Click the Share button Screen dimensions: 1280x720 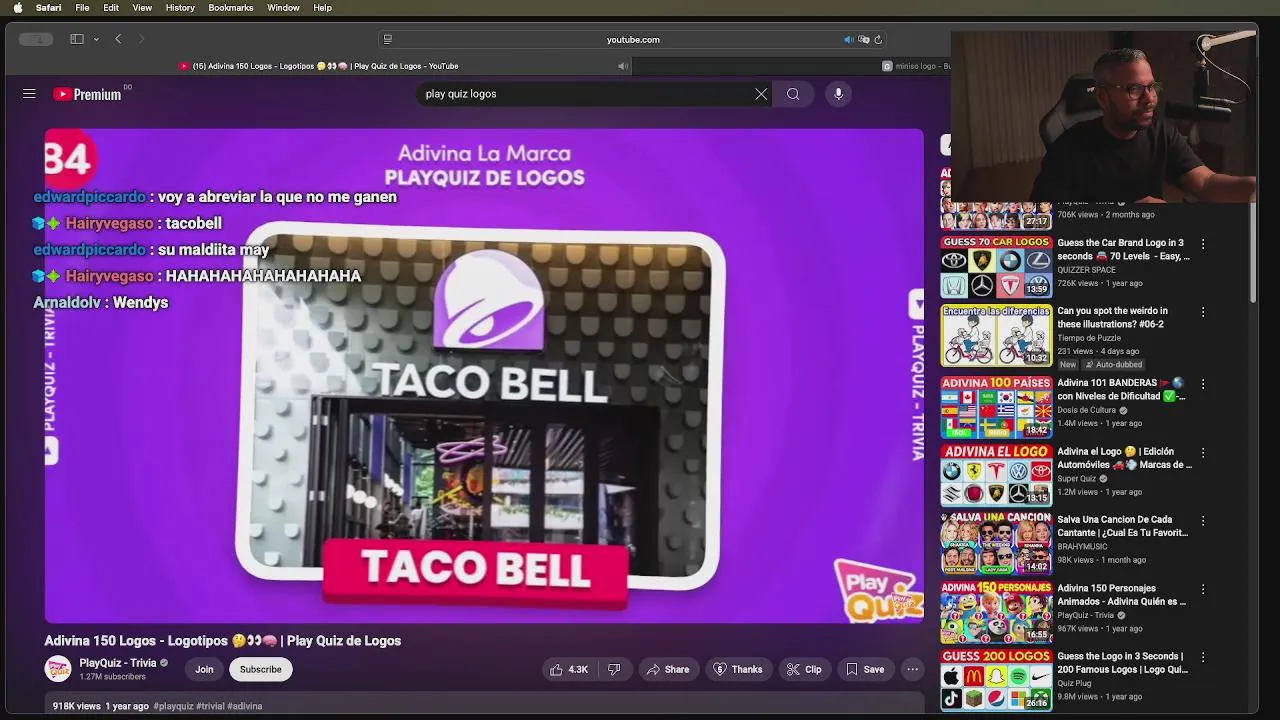click(x=667, y=669)
